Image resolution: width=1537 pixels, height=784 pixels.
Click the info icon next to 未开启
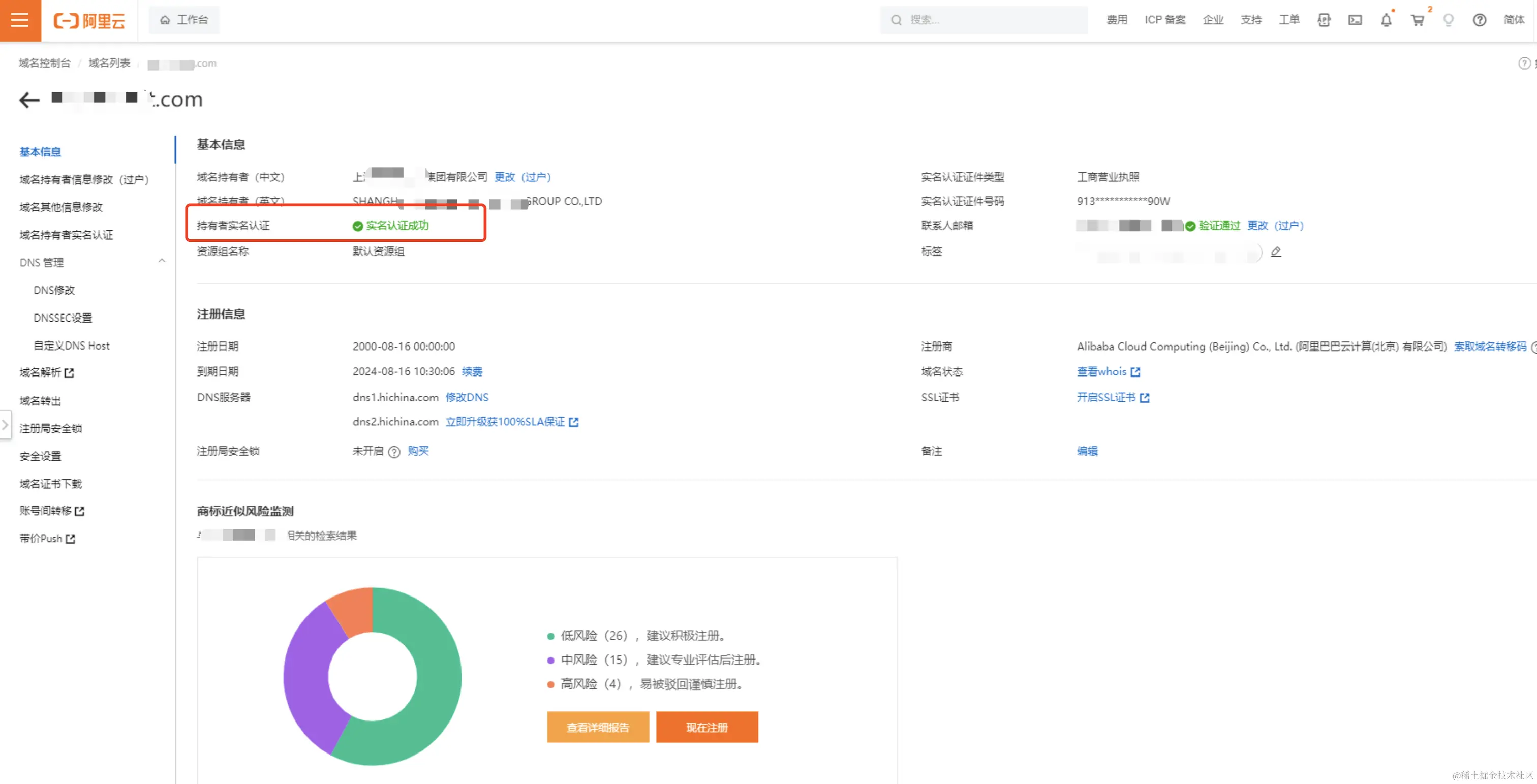pyautogui.click(x=394, y=452)
